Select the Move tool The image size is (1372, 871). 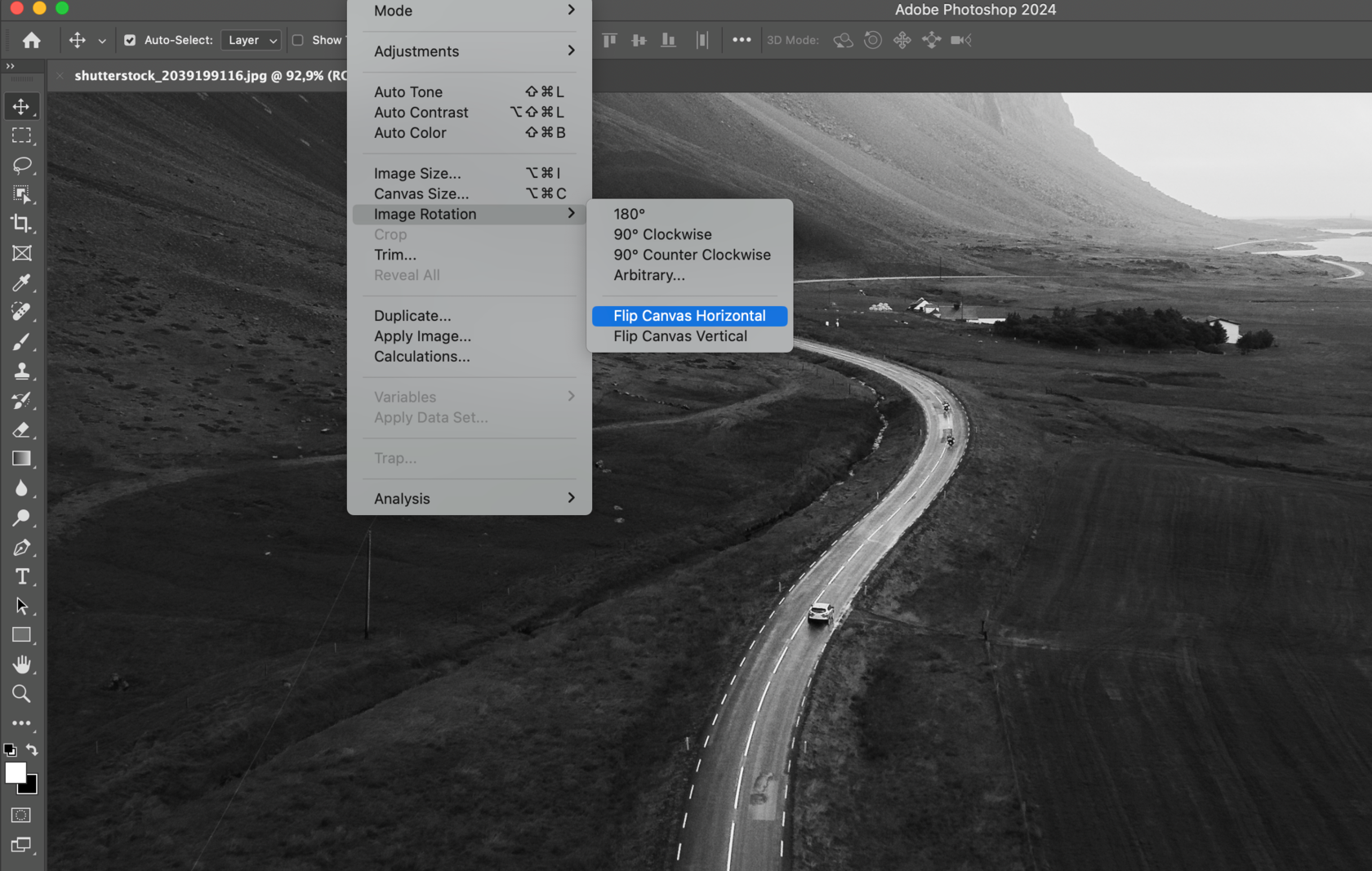pyautogui.click(x=21, y=105)
